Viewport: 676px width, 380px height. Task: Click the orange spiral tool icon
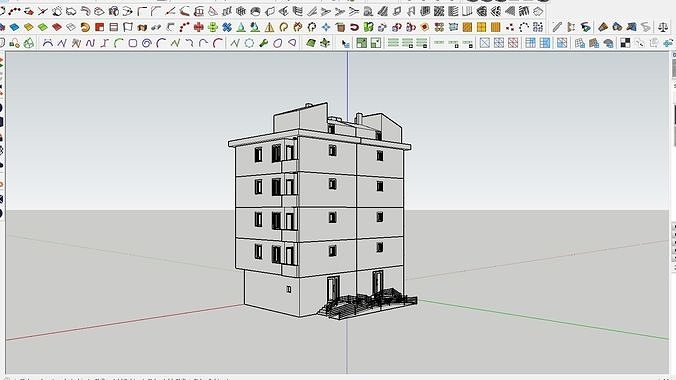(x=85, y=28)
